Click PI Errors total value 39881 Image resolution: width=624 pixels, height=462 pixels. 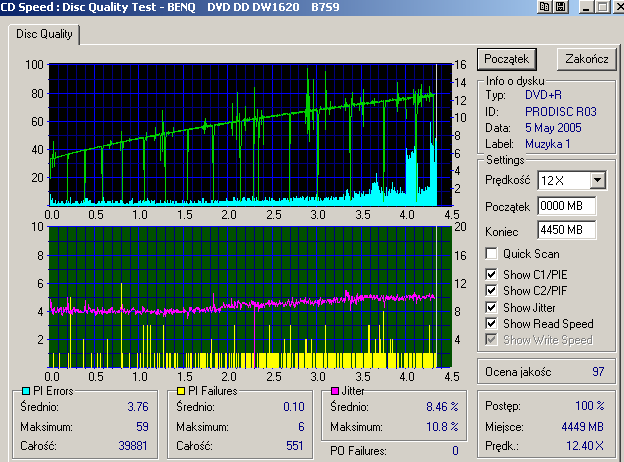point(133,446)
